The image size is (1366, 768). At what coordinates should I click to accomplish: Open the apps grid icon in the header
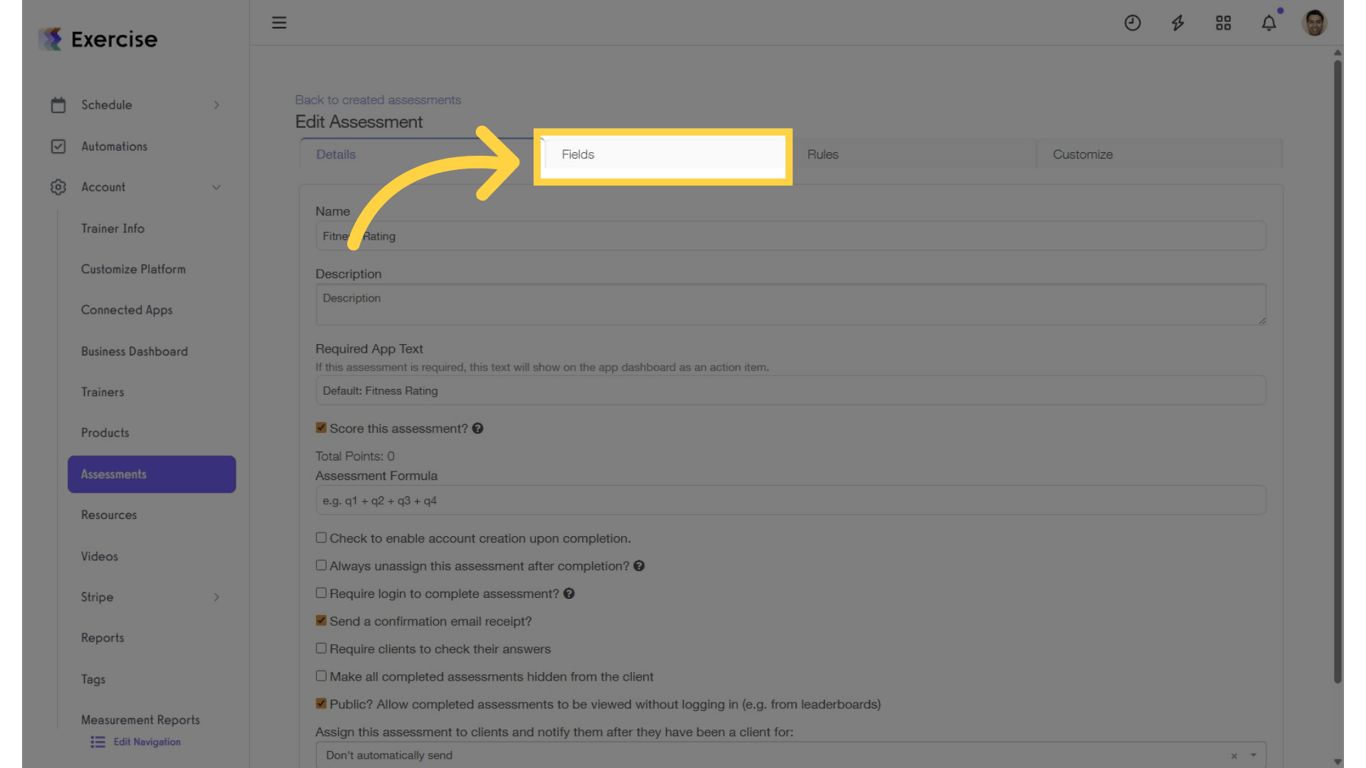1223,22
